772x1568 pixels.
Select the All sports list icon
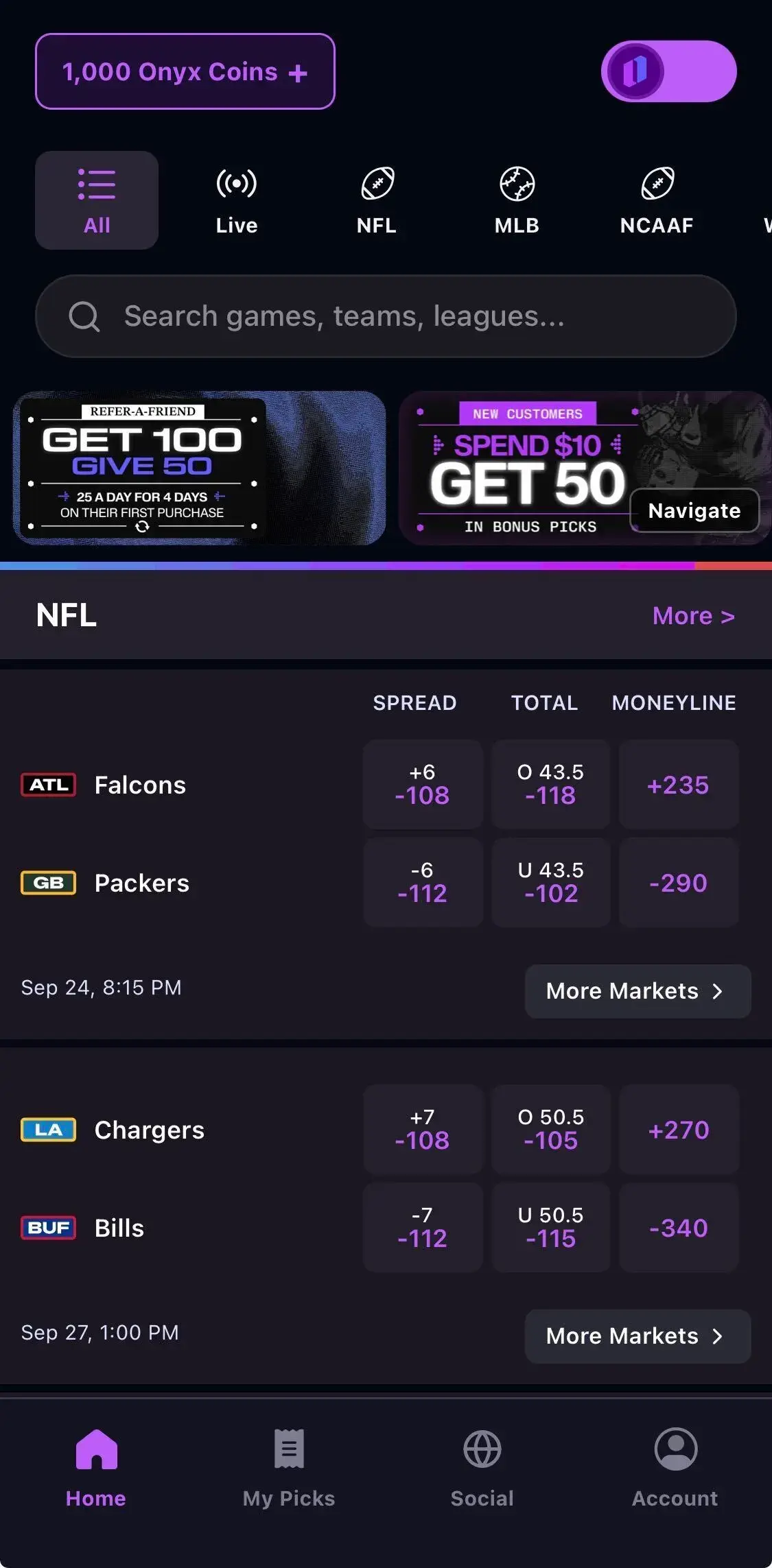97,185
